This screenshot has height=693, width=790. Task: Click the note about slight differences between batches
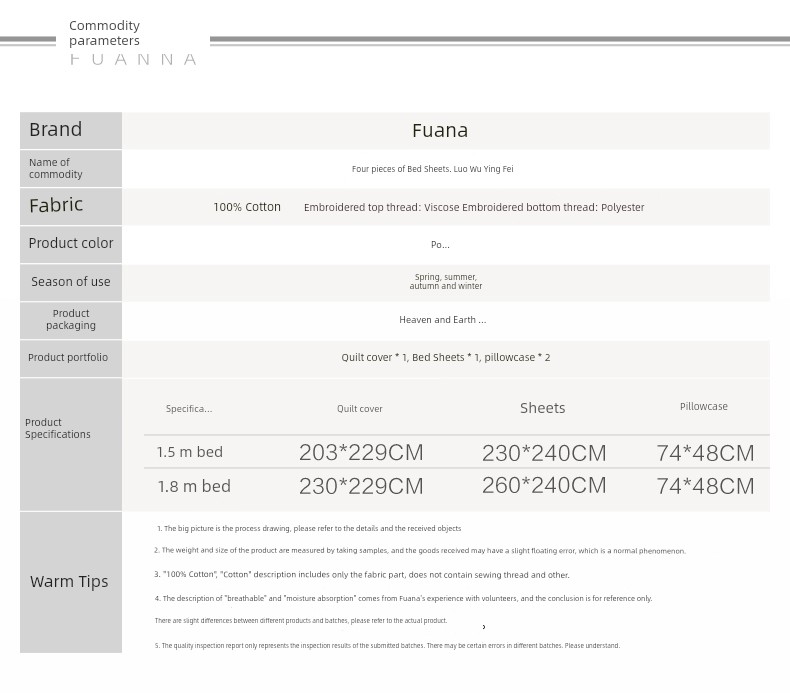[301, 621]
